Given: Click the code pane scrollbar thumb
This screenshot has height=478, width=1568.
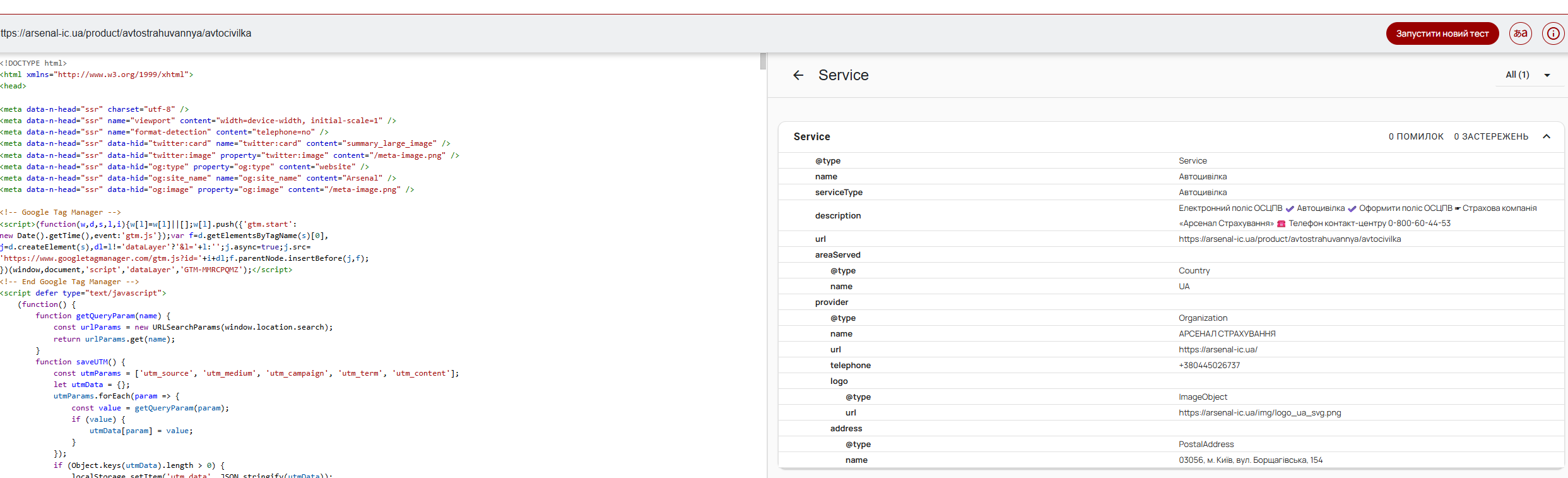Looking at the screenshot, I should point(763,61).
